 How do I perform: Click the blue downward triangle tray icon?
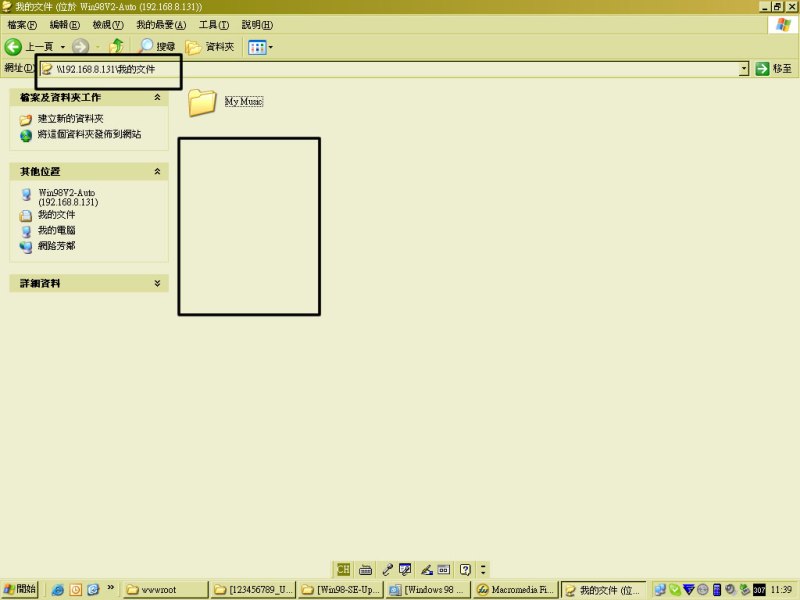[x=689, y=590]
